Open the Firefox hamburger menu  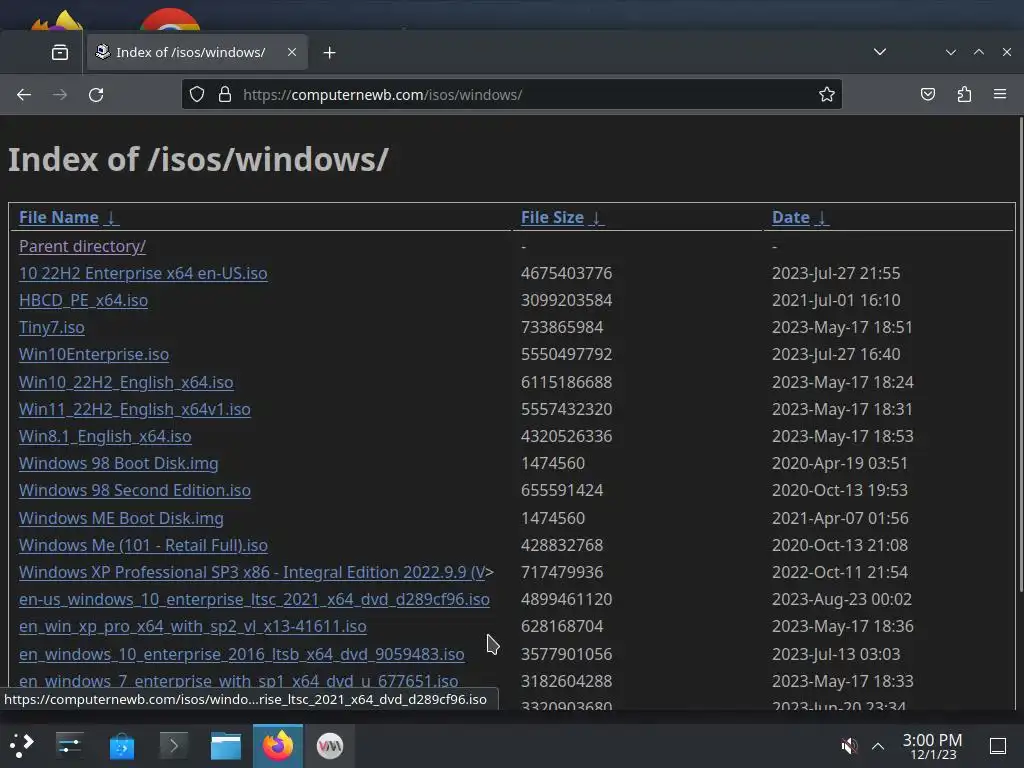click(x=1000, y=95)
